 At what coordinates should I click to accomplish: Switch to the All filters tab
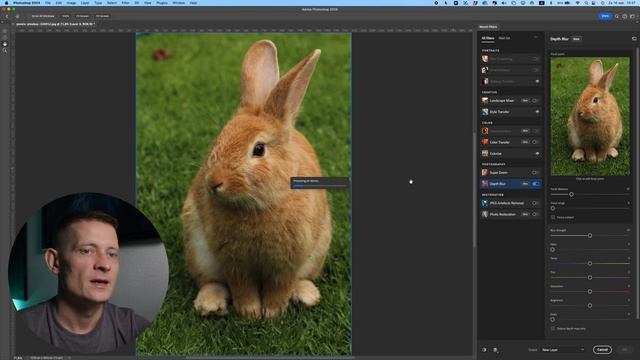click(488, 38)
